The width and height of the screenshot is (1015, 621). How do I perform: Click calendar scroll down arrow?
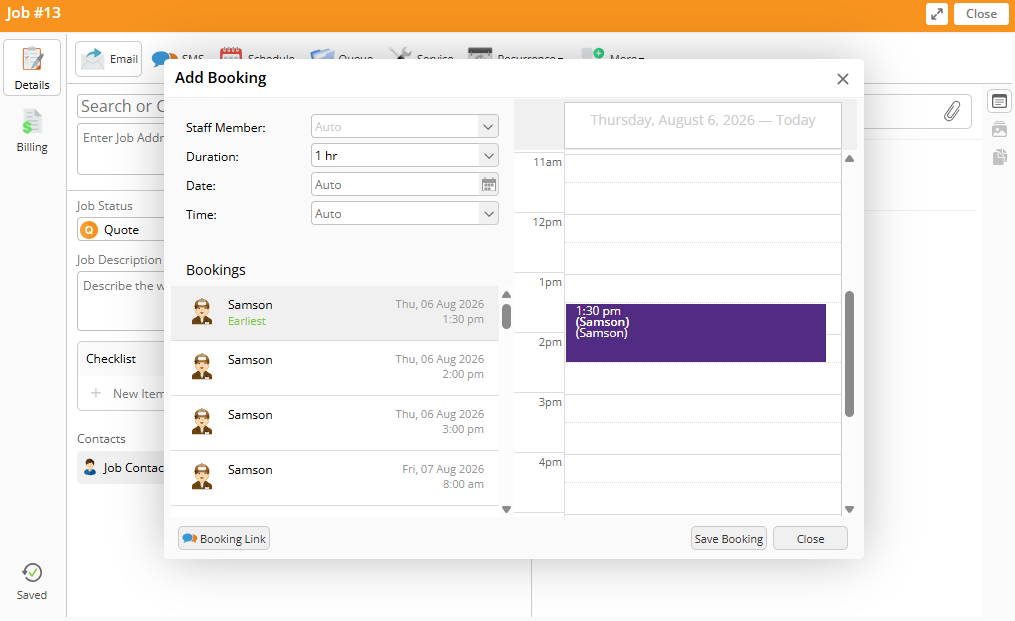coord(849,510)
